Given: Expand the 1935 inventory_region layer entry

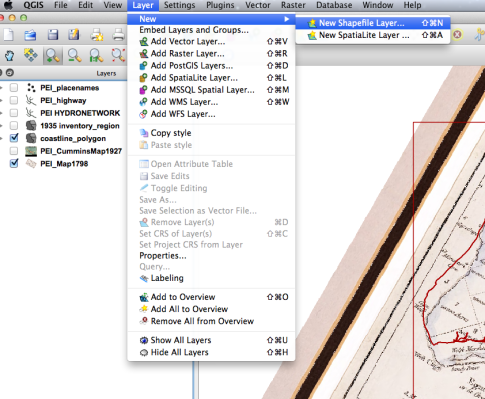Looking at the screenshot, I should click(1, 126).
